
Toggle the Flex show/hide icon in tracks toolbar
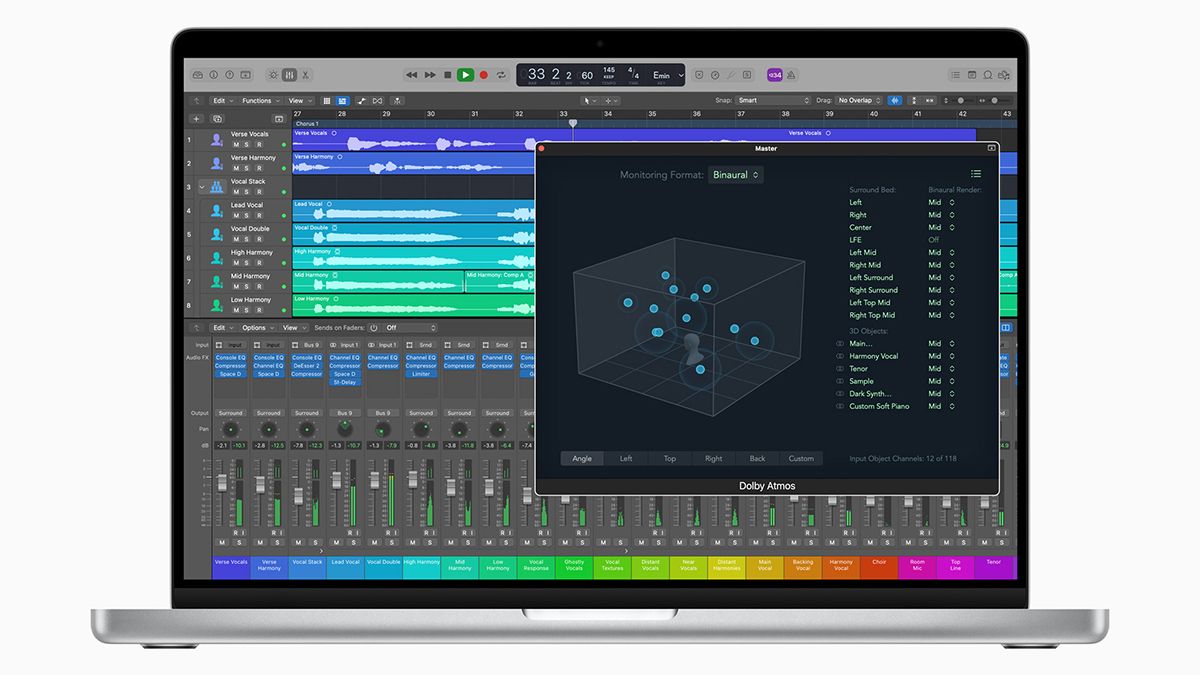point(377,101)
